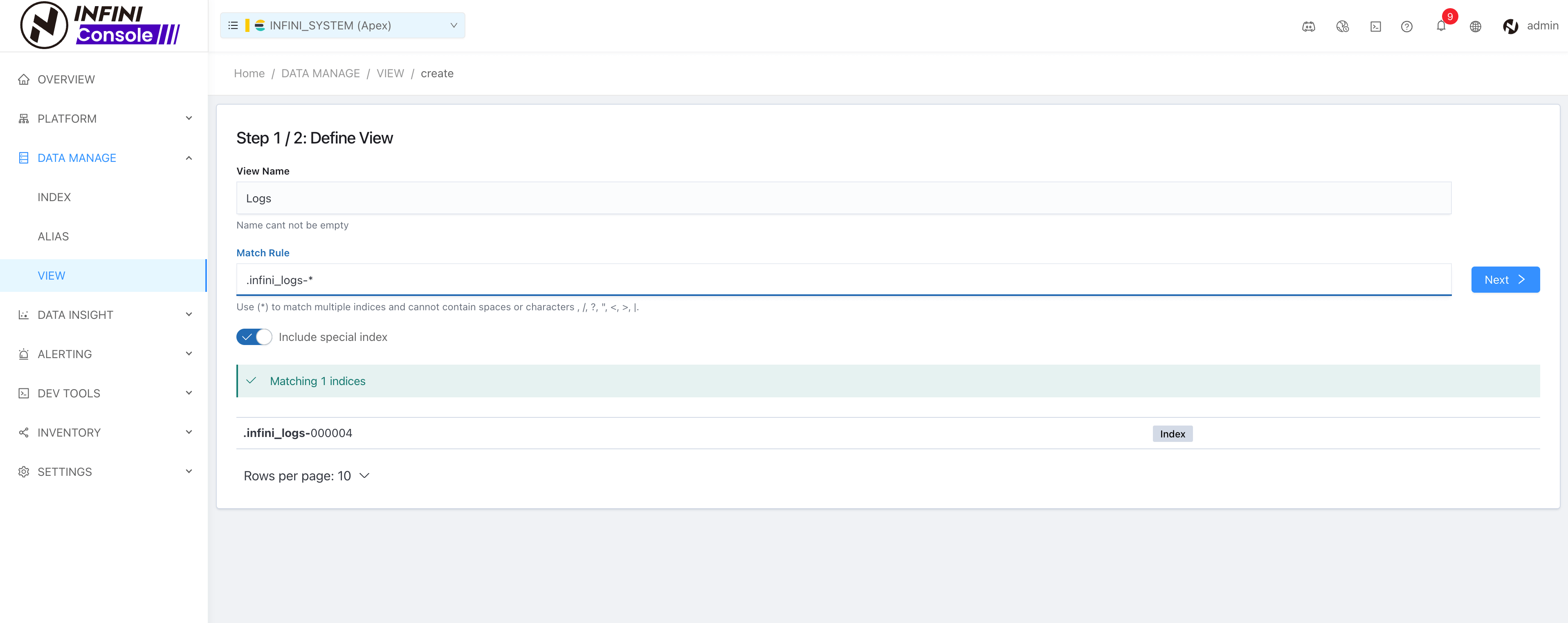Select INDEX in the sidebar
Screen dimensions: 1568x623
[x=54, y=197]
